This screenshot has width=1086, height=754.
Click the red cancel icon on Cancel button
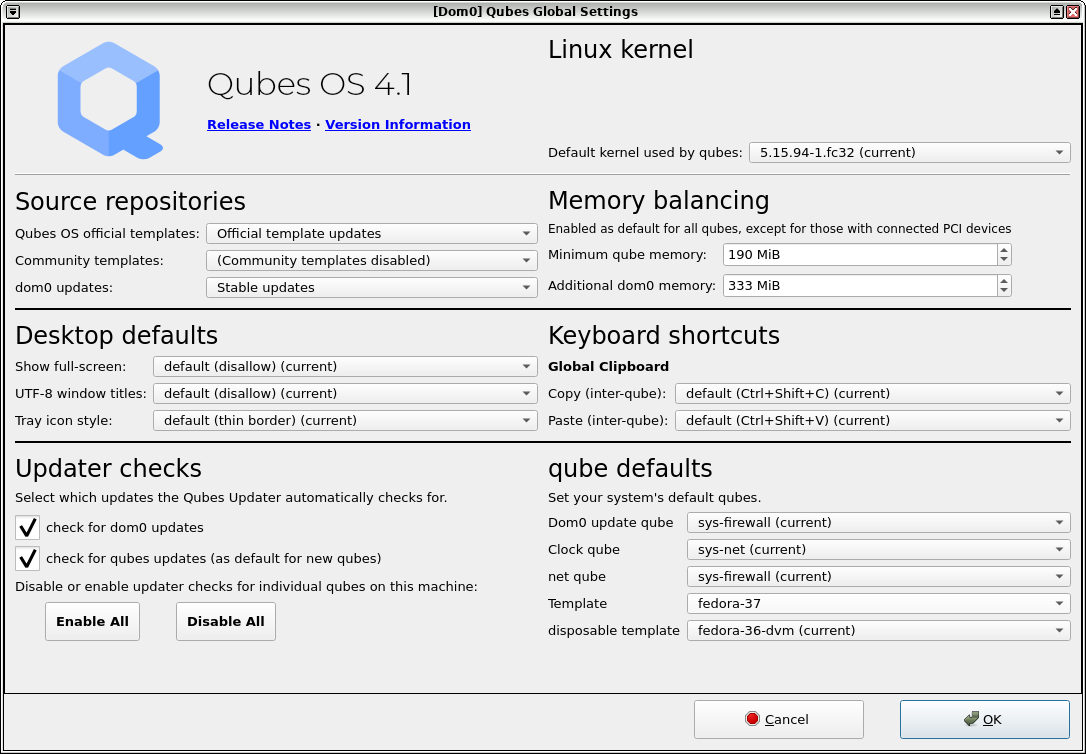point(752,719)
